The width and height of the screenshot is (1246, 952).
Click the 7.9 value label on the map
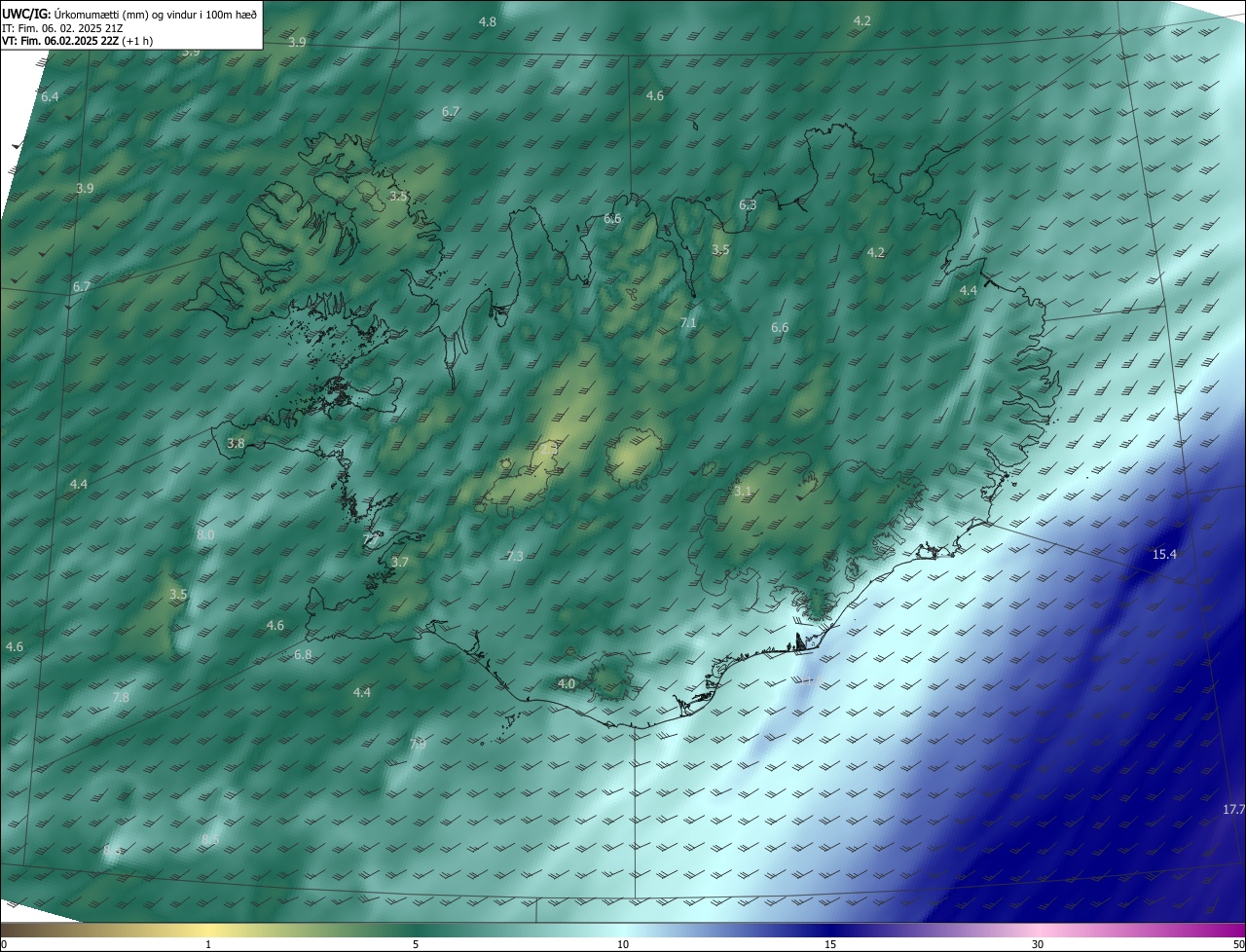pyautogui.click(x=418, y=744)
